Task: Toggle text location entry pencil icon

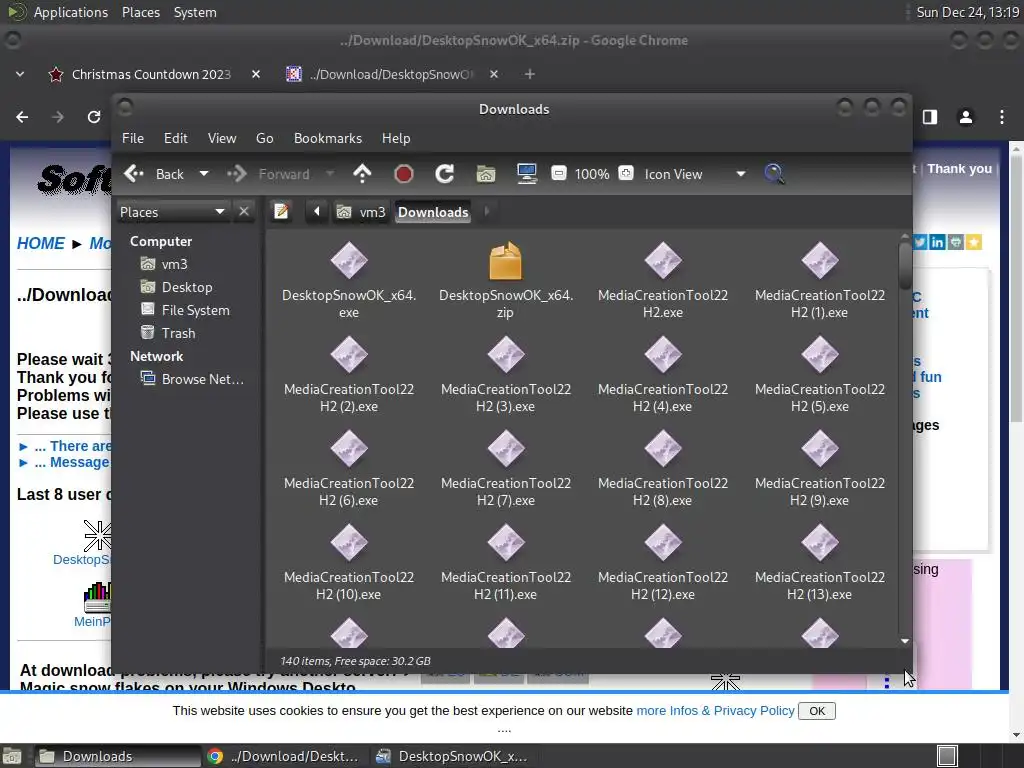Action: pyautogui.click(x=281, y=212)
